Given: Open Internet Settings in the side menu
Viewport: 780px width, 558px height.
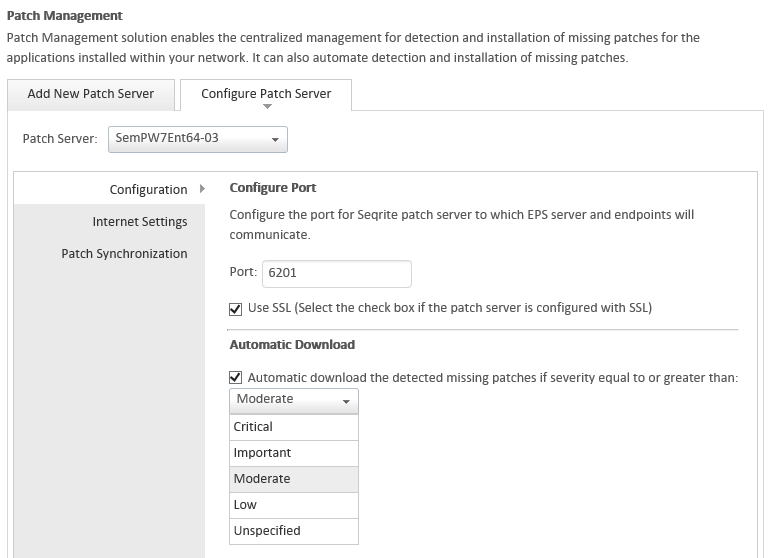Looking at the screenshot, I should tap(109, 221).
